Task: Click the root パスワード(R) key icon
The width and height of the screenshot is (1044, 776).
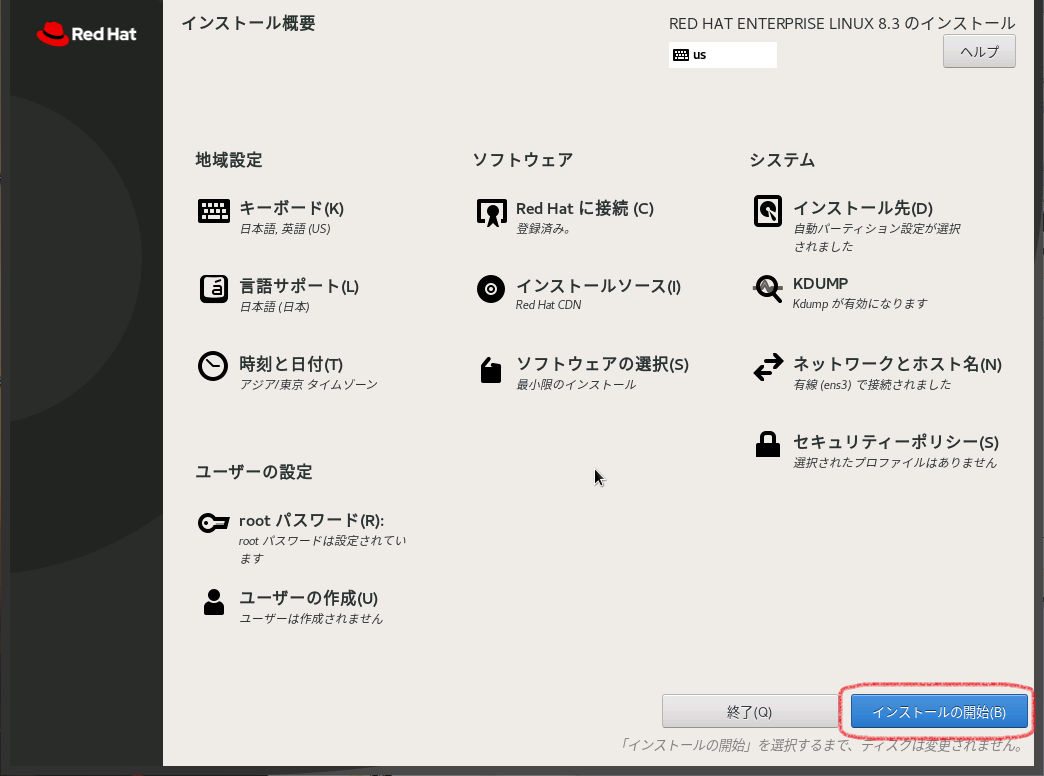Action: [x=214, y=523]
